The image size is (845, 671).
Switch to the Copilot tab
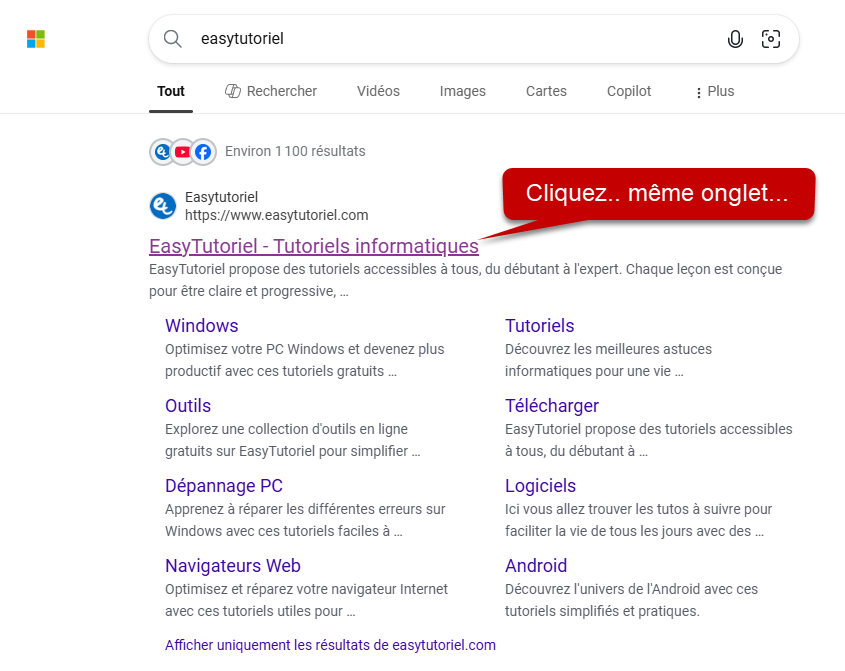click(x=629, y=92)
